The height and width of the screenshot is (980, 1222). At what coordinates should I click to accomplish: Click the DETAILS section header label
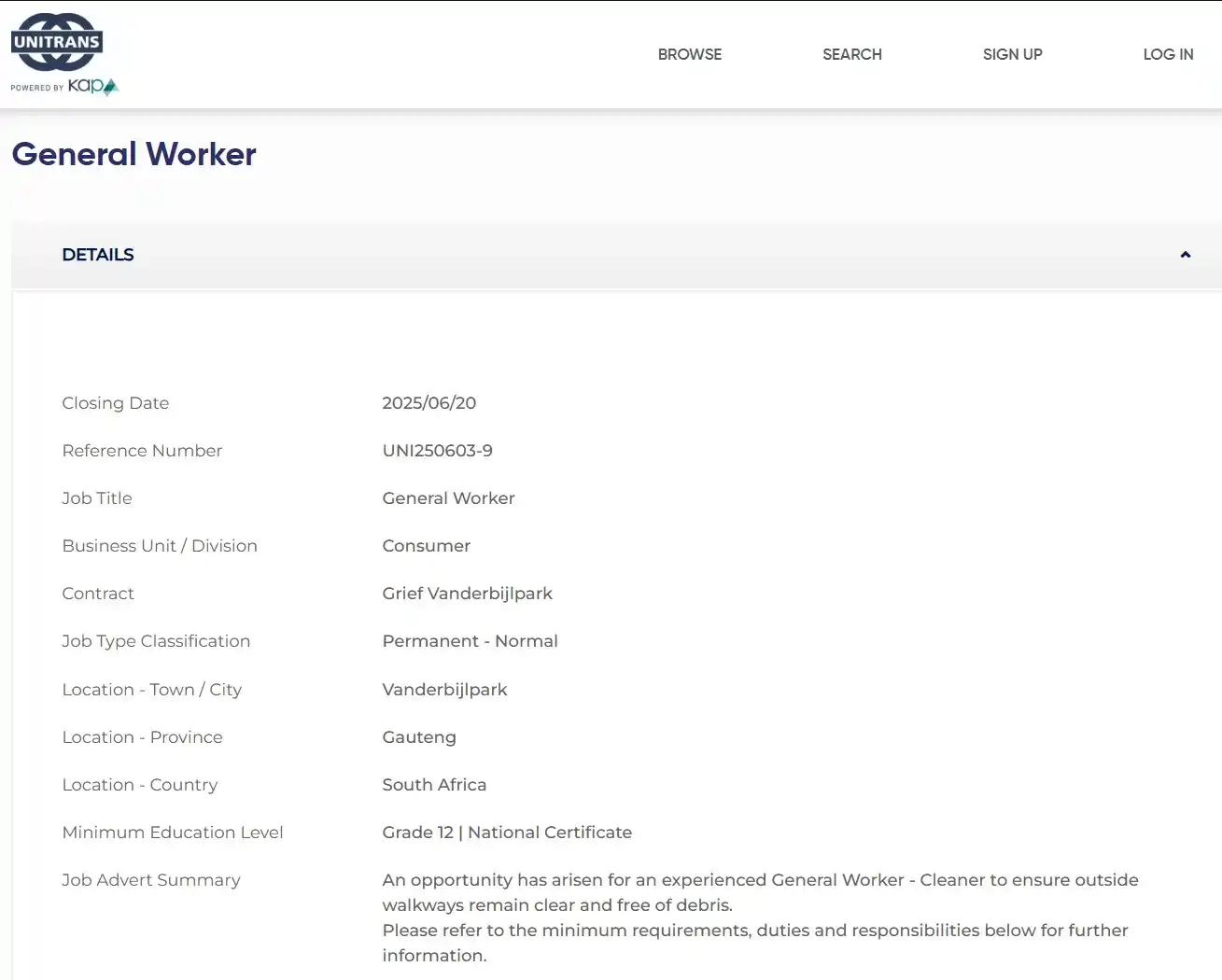[98, 255]
